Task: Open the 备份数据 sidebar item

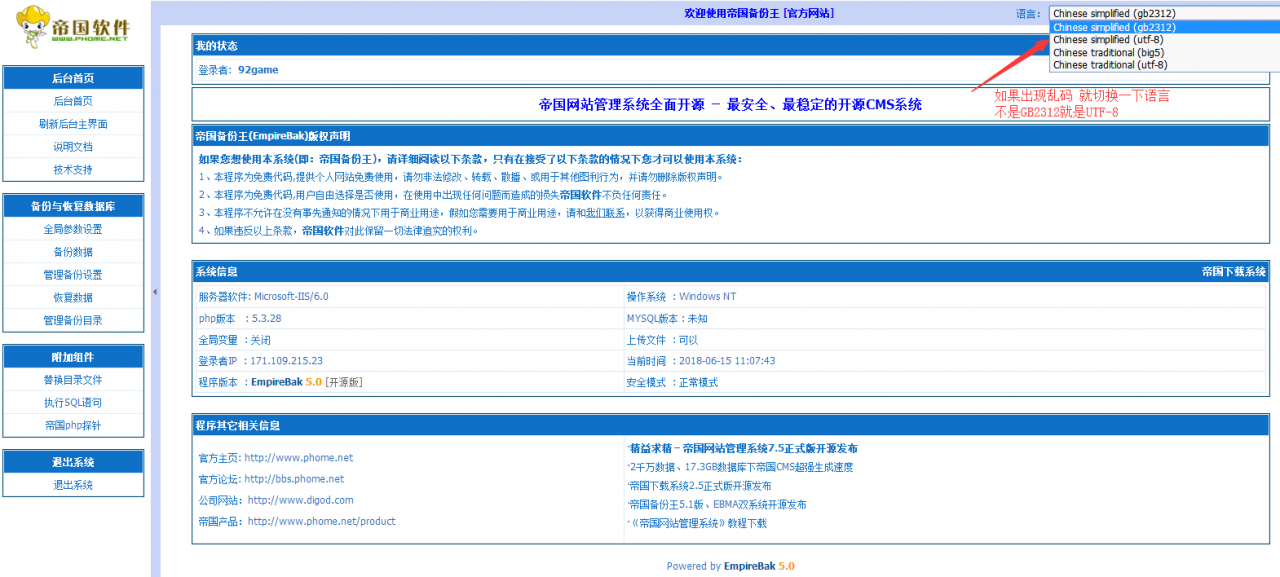Action: point(73,252)
